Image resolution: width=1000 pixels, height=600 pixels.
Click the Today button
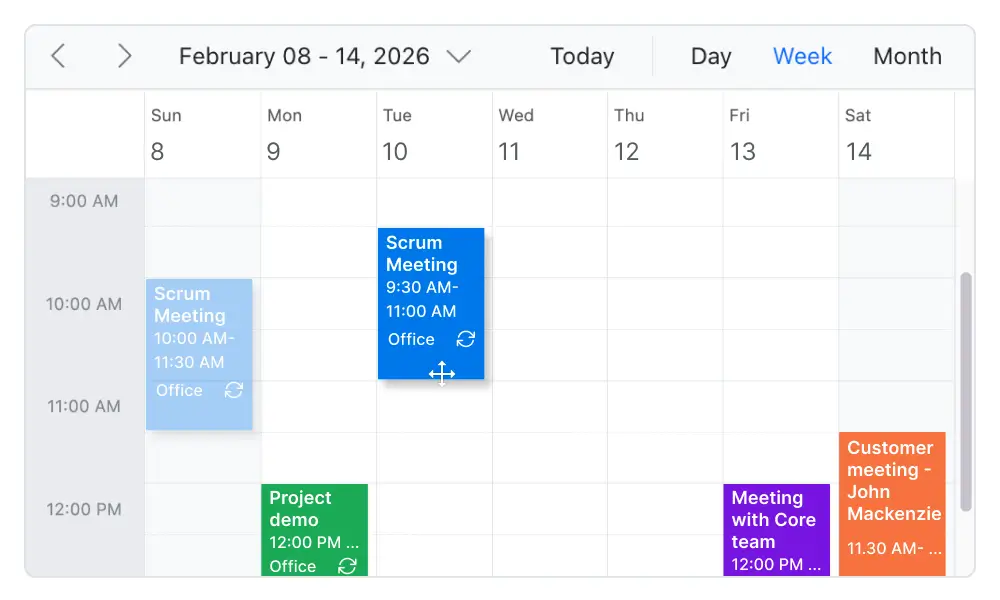coord(583,57)
